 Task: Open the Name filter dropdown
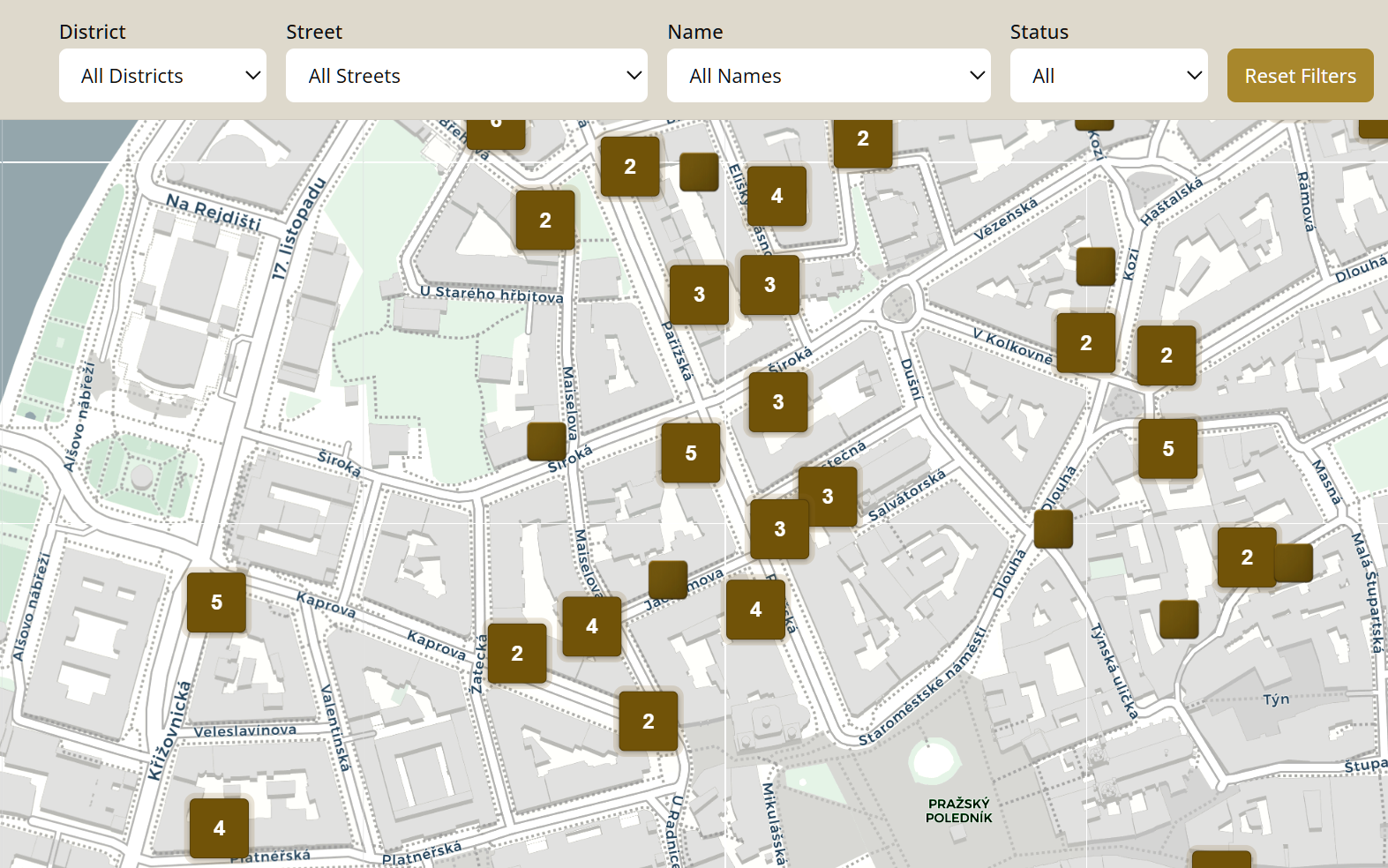click(828, 76)
